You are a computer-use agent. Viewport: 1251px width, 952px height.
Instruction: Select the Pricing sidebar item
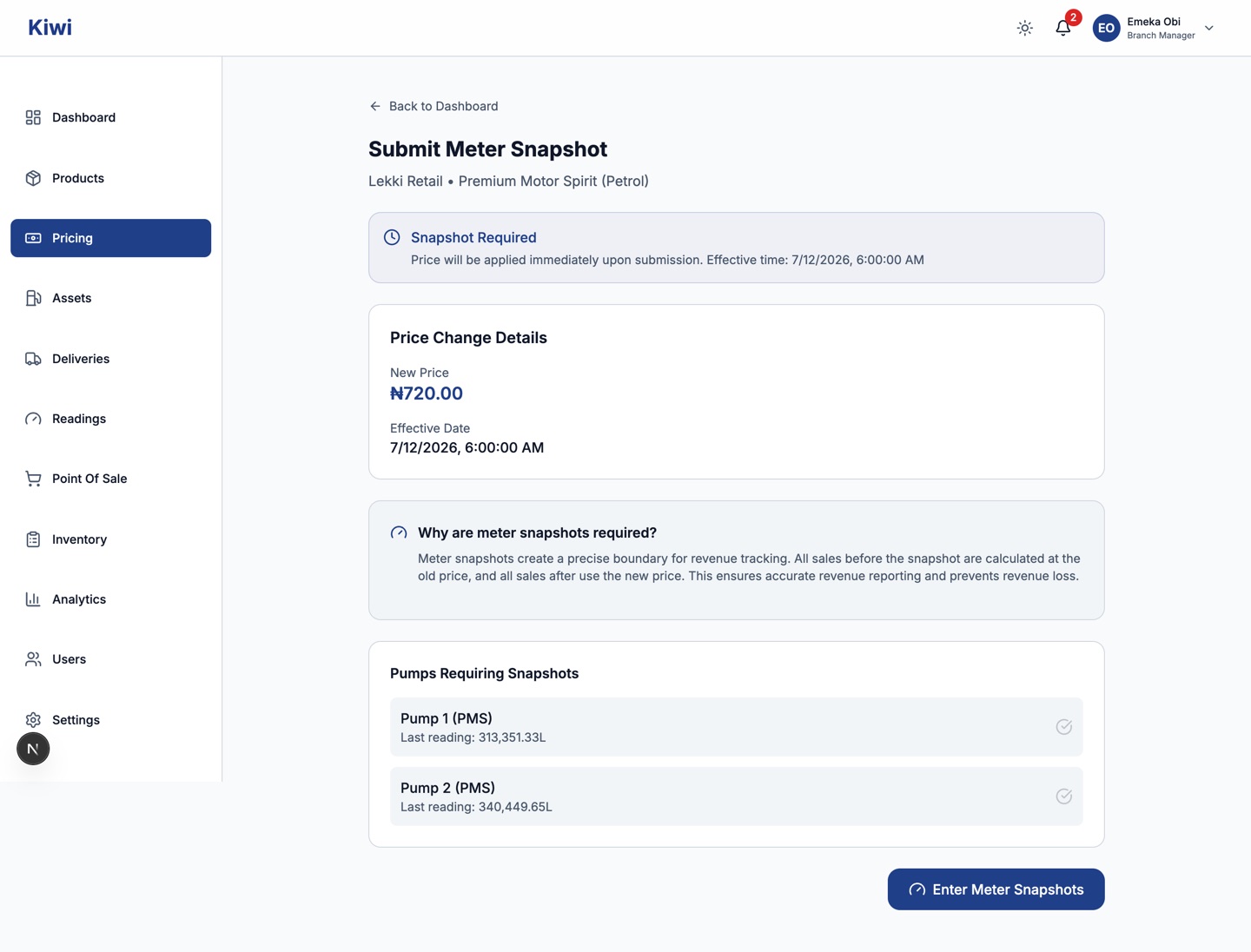pyautogui.click(x=110, y=238)
